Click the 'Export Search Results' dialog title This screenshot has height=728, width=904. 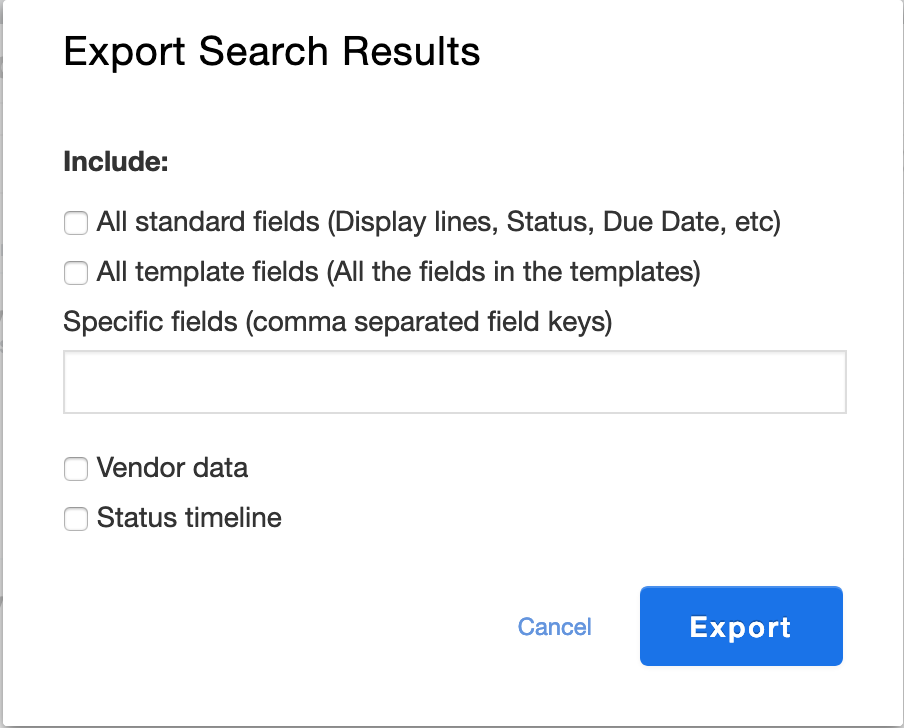coord(272,52)
